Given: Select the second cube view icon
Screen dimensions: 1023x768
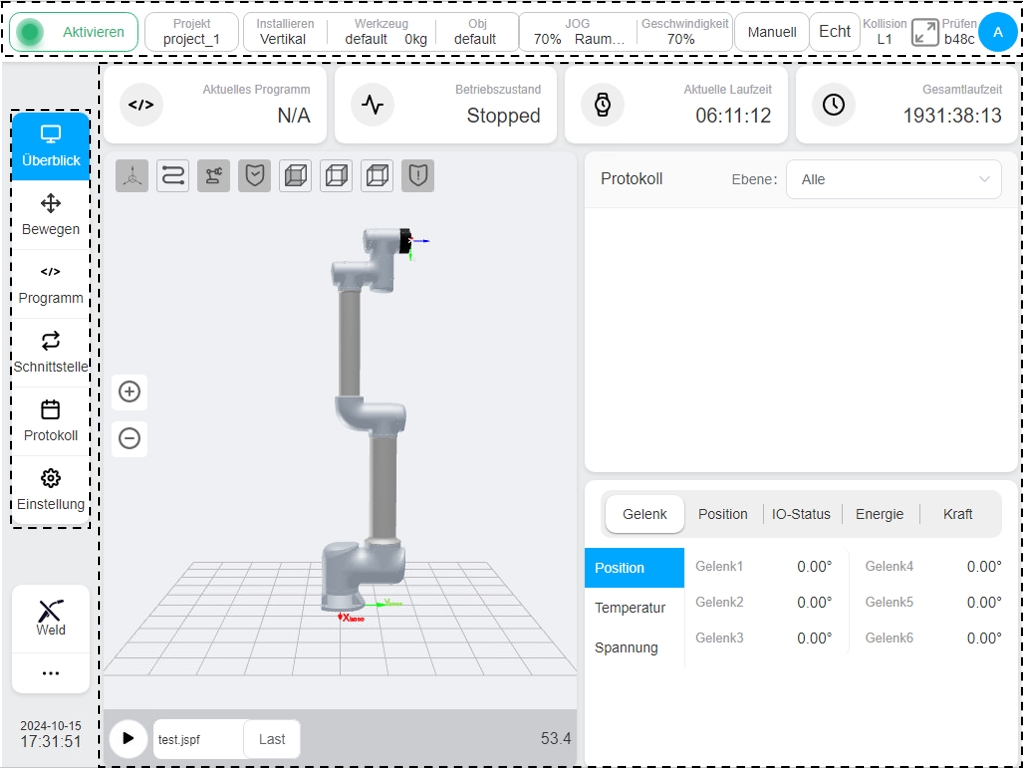Looking at the screenshot, I should pos(336,176).
